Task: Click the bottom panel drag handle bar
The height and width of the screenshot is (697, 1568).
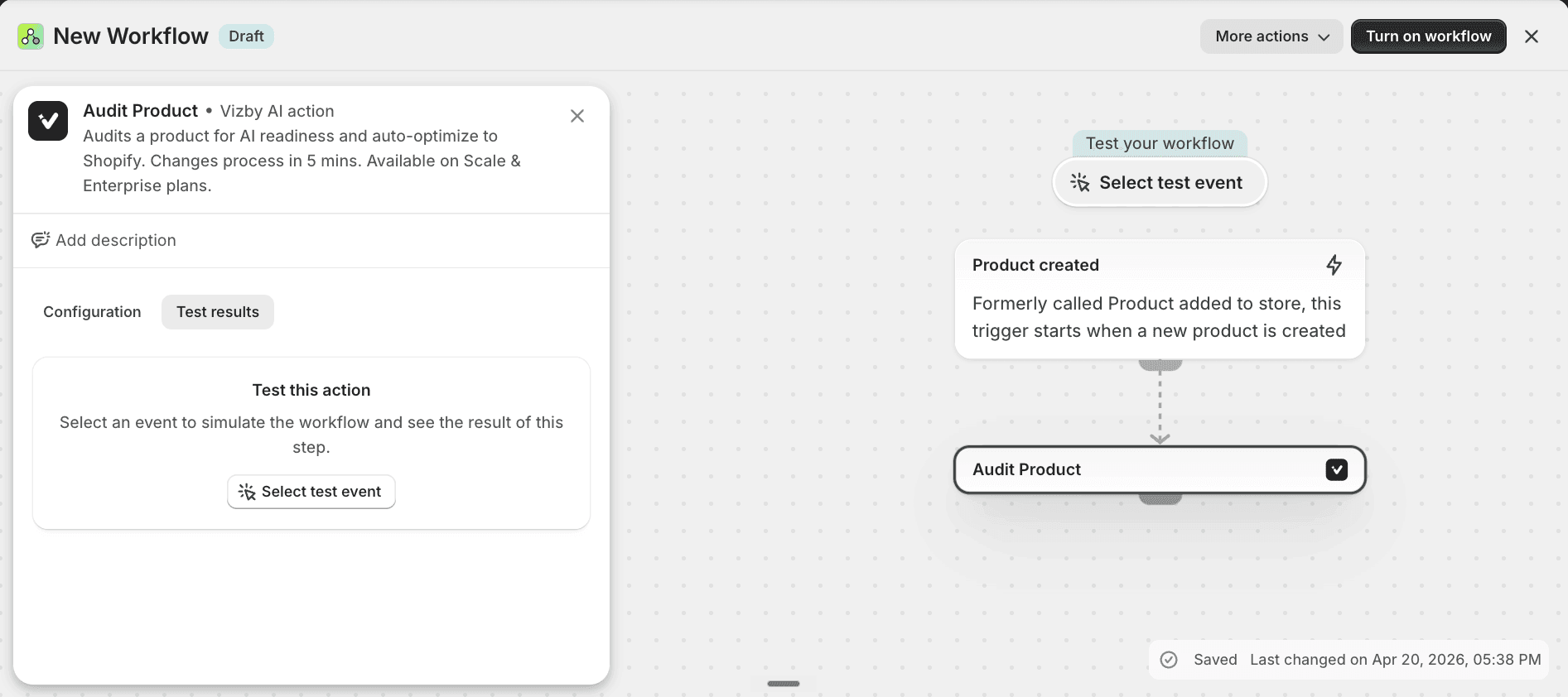Action: coord(784,684)
